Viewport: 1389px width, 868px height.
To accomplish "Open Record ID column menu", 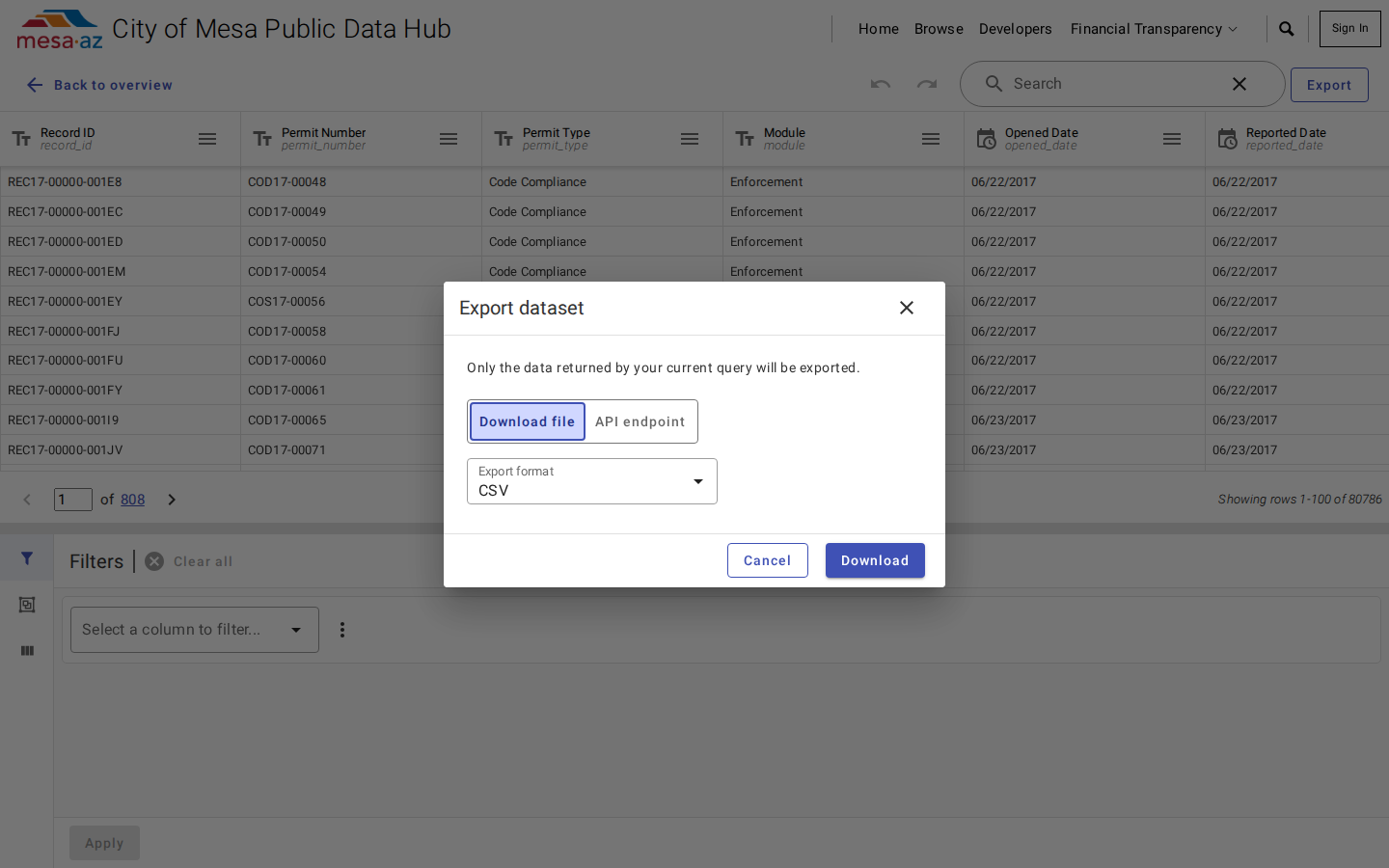I will click(207, 139).
